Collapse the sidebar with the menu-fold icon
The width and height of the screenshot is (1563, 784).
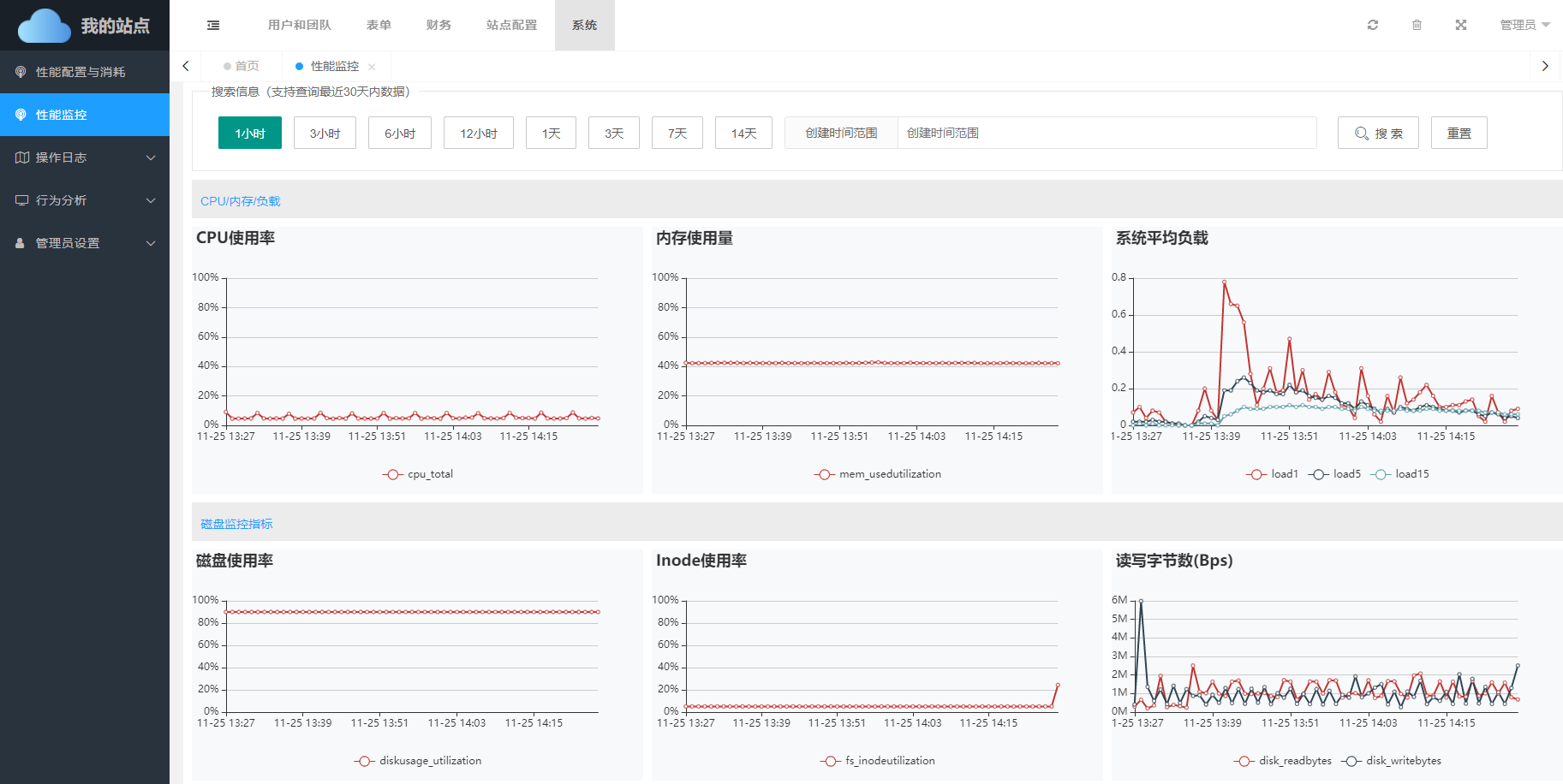pyautogui.click(x=213, y=26)
